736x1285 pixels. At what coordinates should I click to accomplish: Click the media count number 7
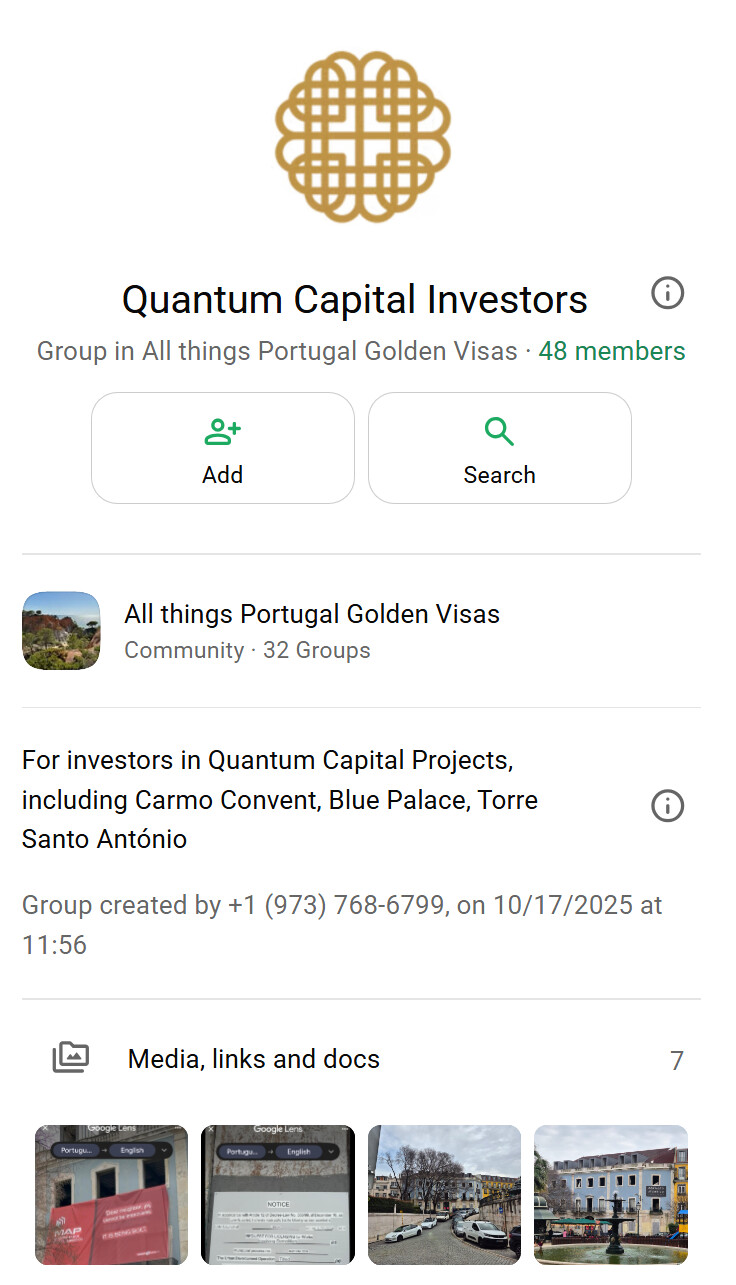click(677, 1061)
